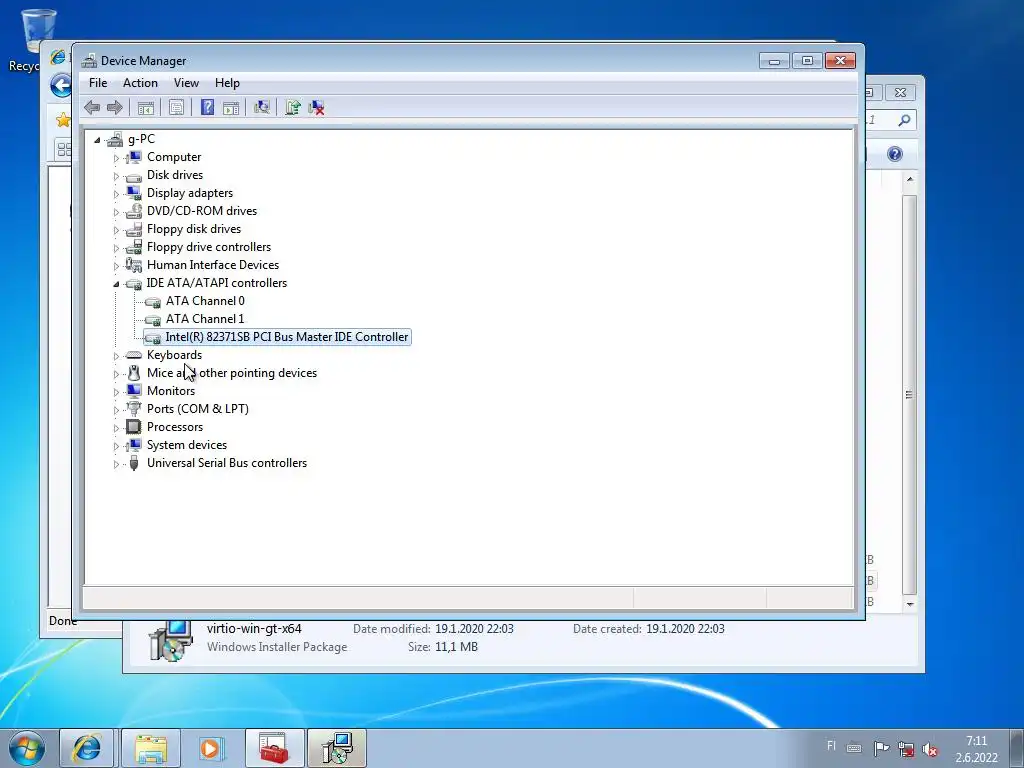This screenshot has width=1024, height=768.
Task: Open Internet Explorer from the taskbar
Action: tap(87, 748)
